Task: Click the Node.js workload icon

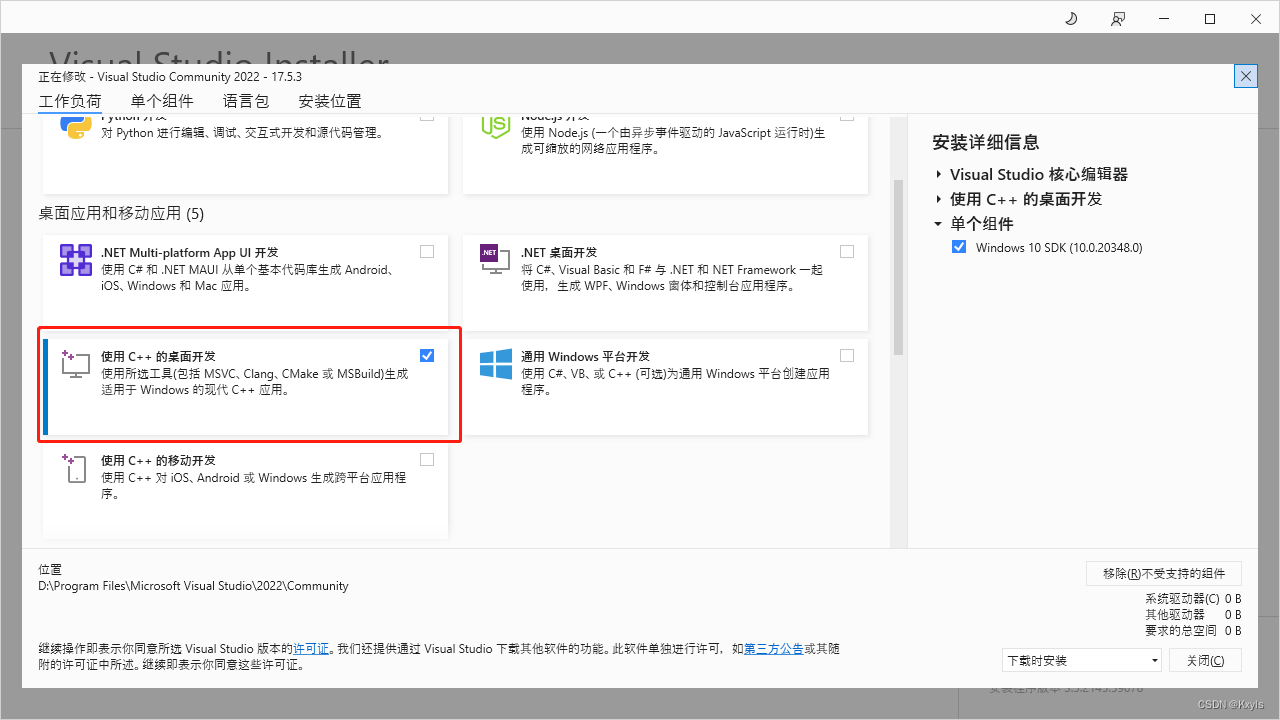Action: click(496, 128)
